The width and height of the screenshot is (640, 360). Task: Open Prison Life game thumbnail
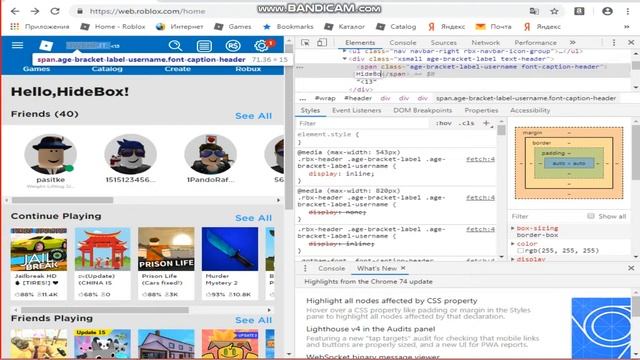tap(166, 249)
